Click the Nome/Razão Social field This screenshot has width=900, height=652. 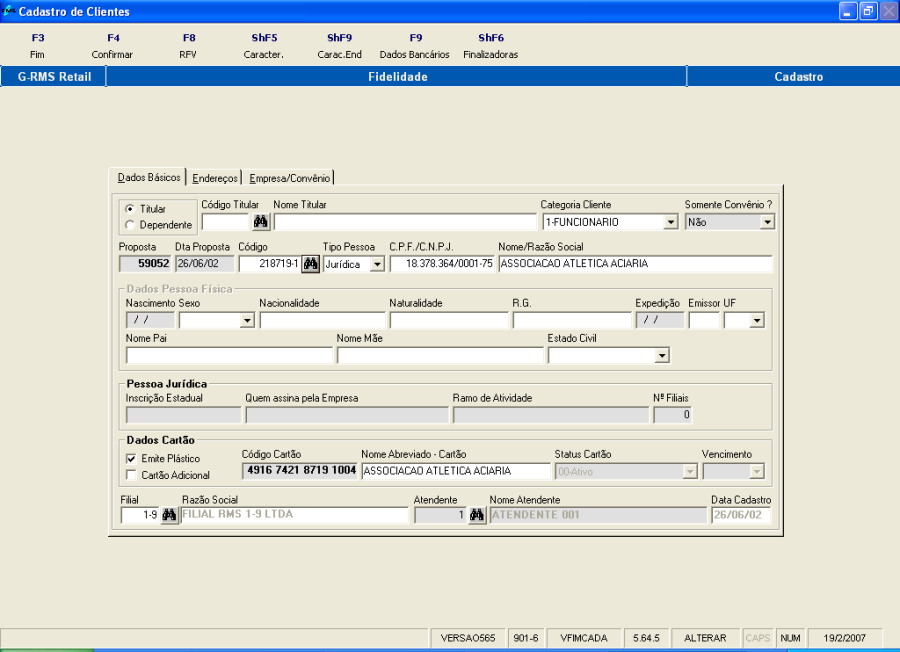click(x=635, y=264)
